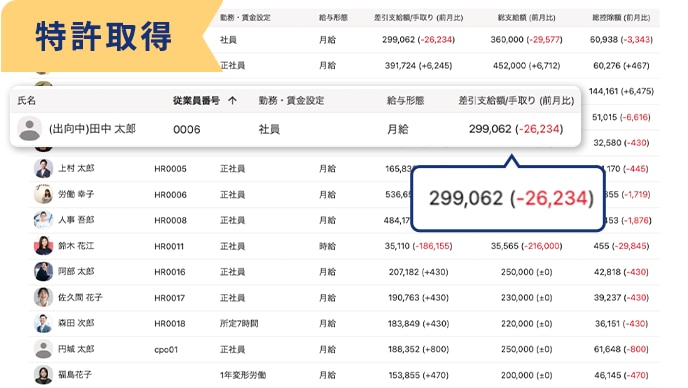Click employee number HR0008
Viewport: 688px width, 388px height.
170,220
